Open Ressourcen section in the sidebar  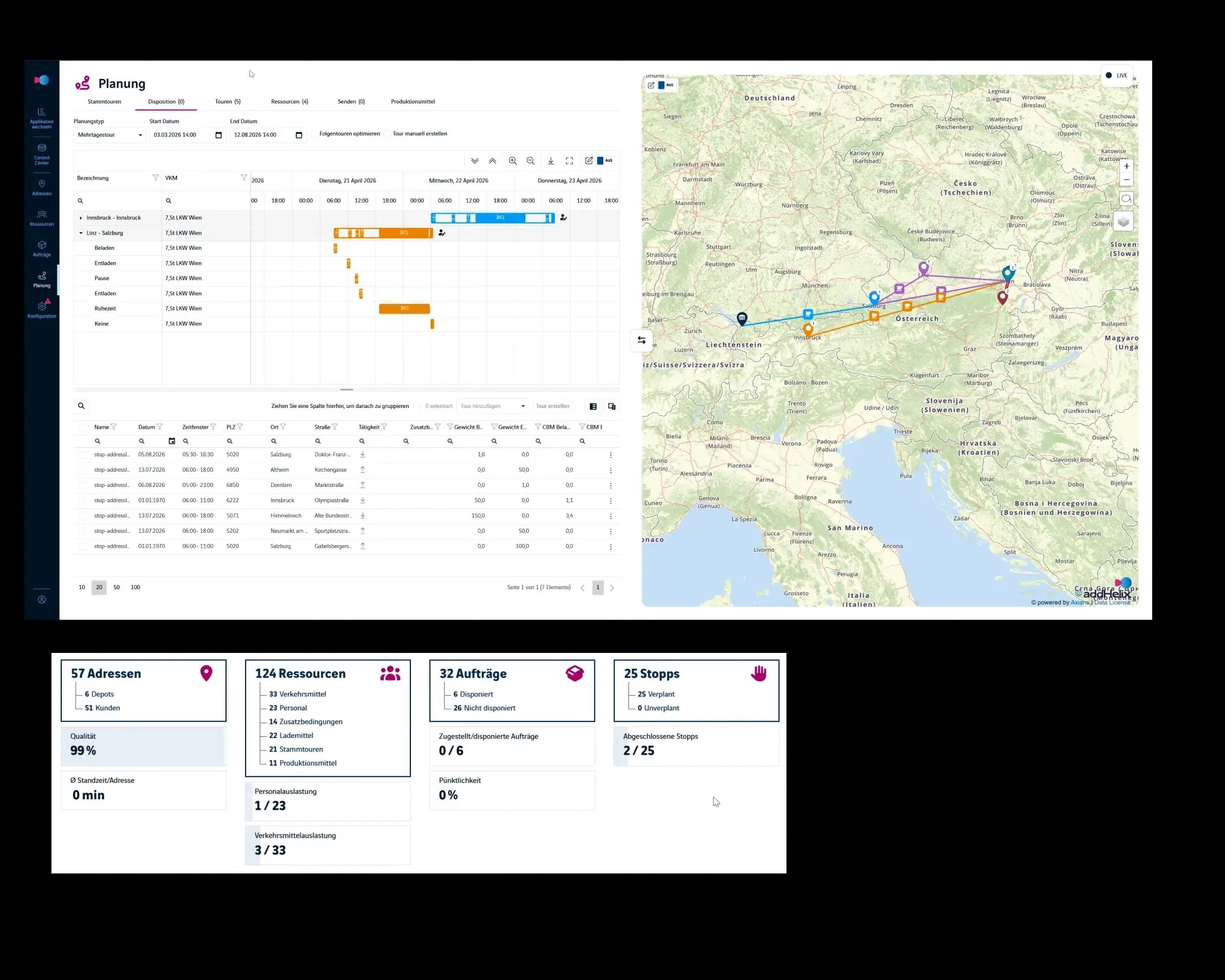(x=42, y=219)
